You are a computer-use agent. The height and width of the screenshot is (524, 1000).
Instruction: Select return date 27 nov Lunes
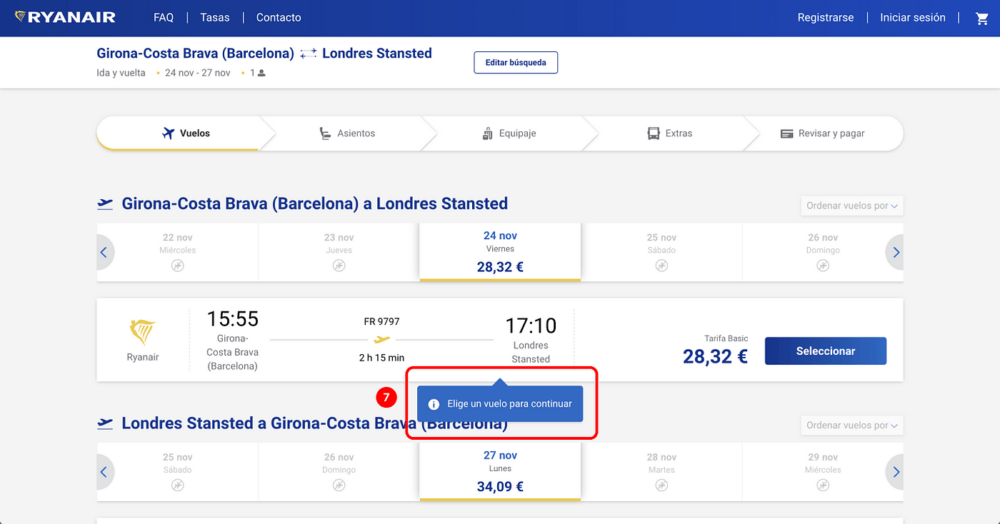pyautogui.click(x=500, y=472)
